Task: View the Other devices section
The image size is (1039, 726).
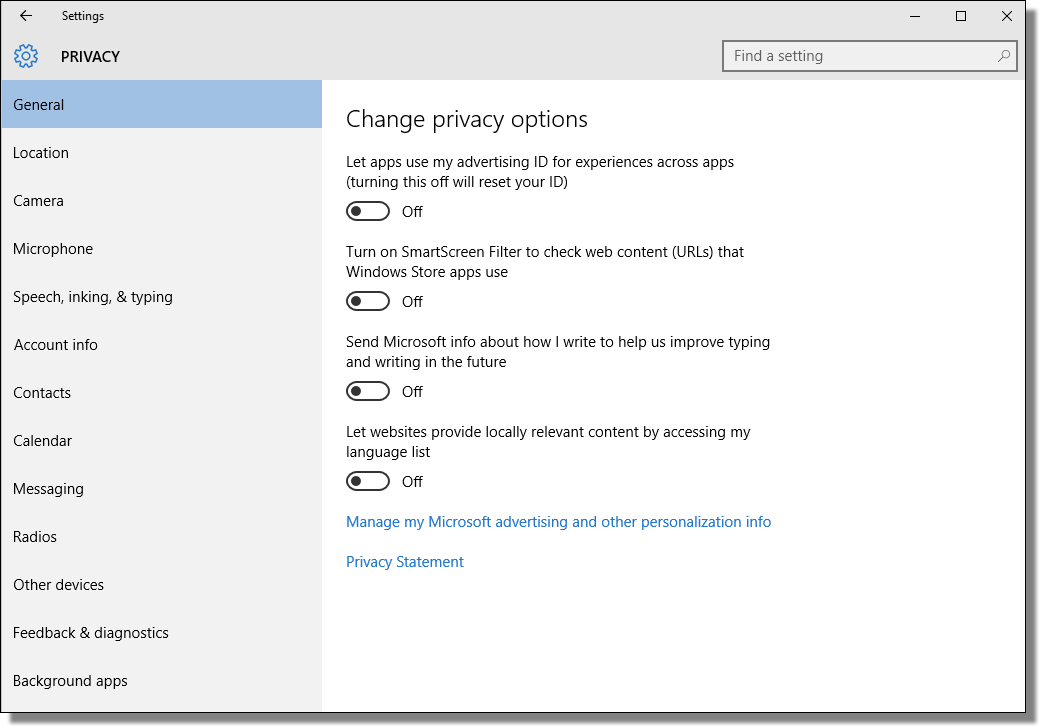Action: [x=58, y=584]
